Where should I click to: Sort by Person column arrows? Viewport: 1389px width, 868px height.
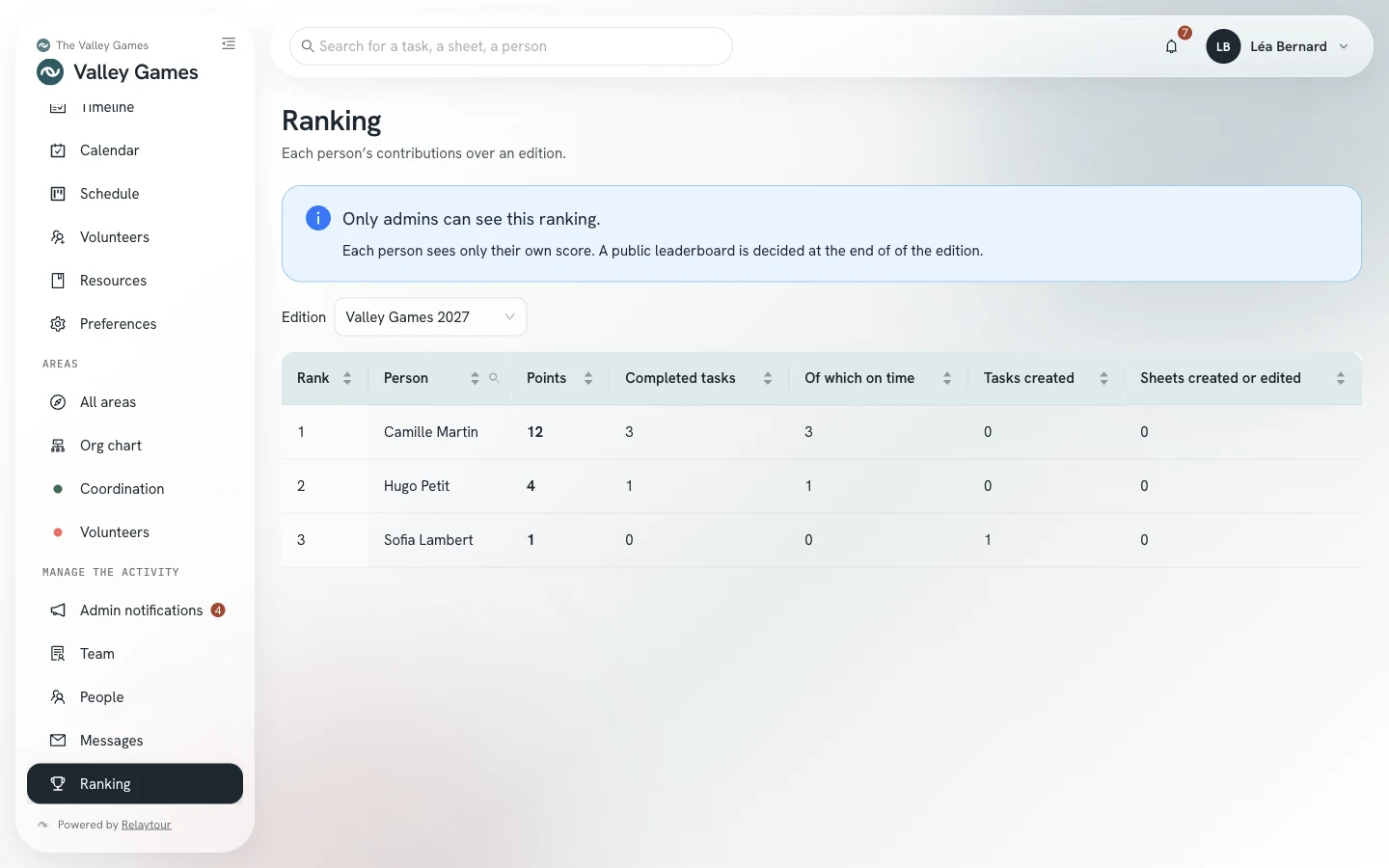click(x=475, y=378)
